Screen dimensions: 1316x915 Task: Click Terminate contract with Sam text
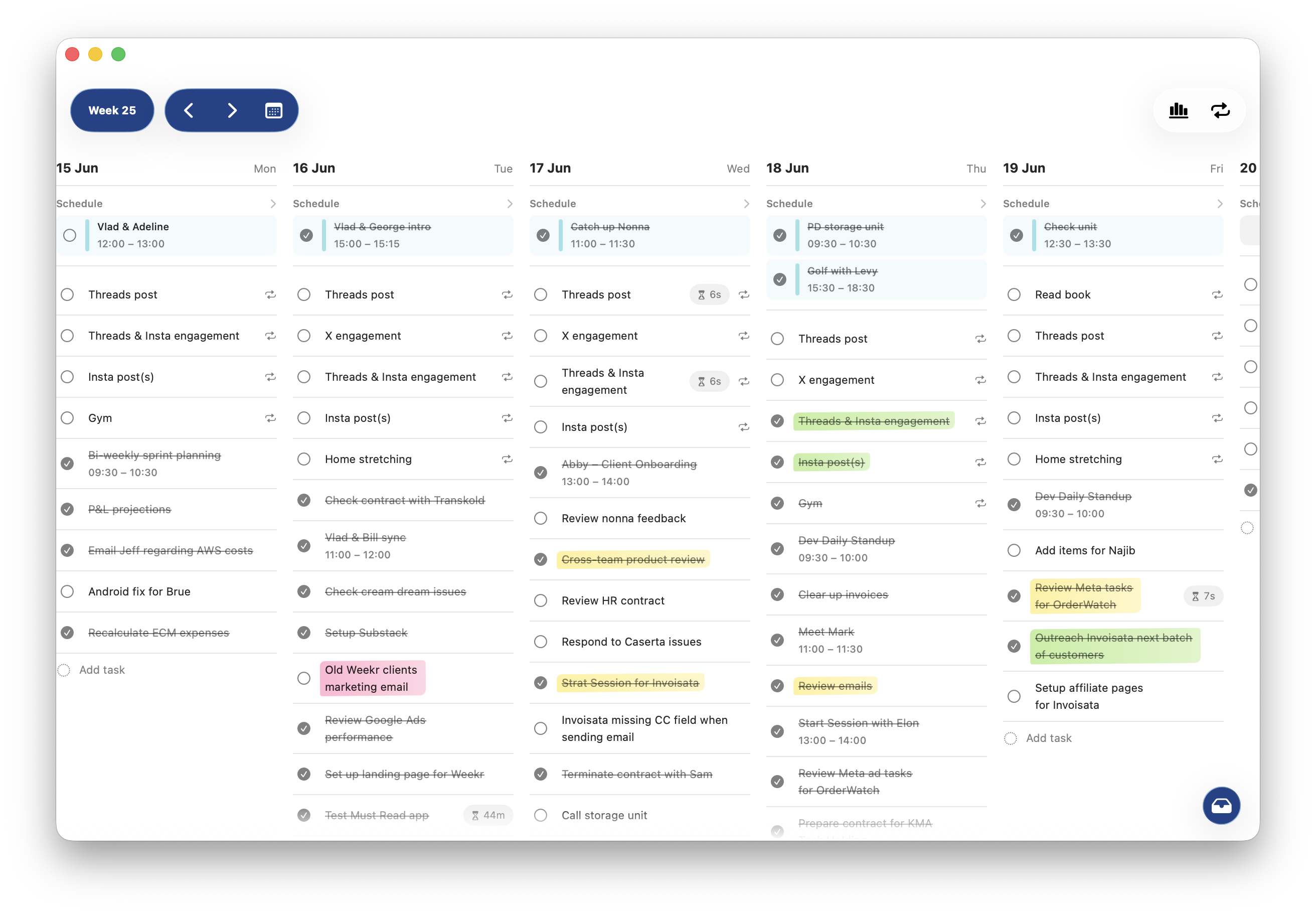point(637,774)
